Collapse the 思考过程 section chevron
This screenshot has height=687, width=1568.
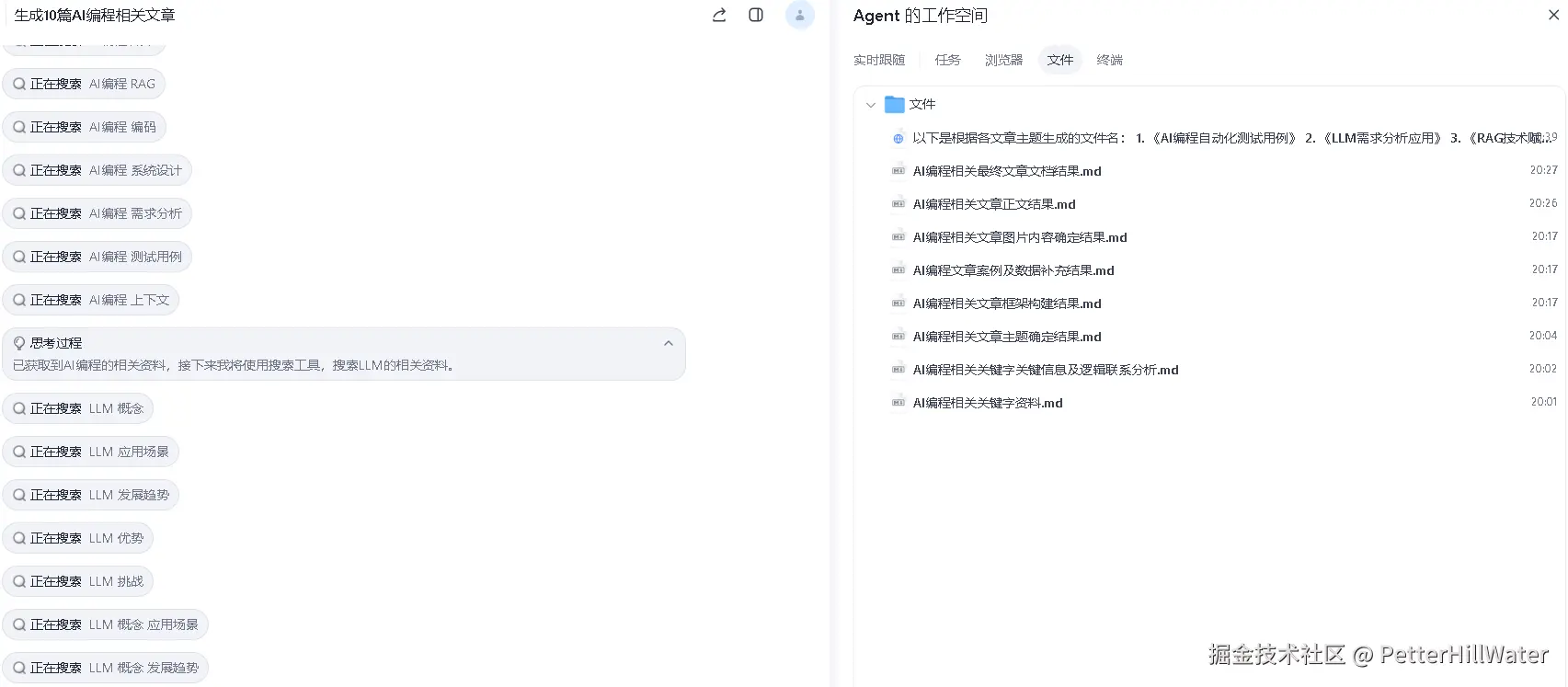[x=669, y=343]
